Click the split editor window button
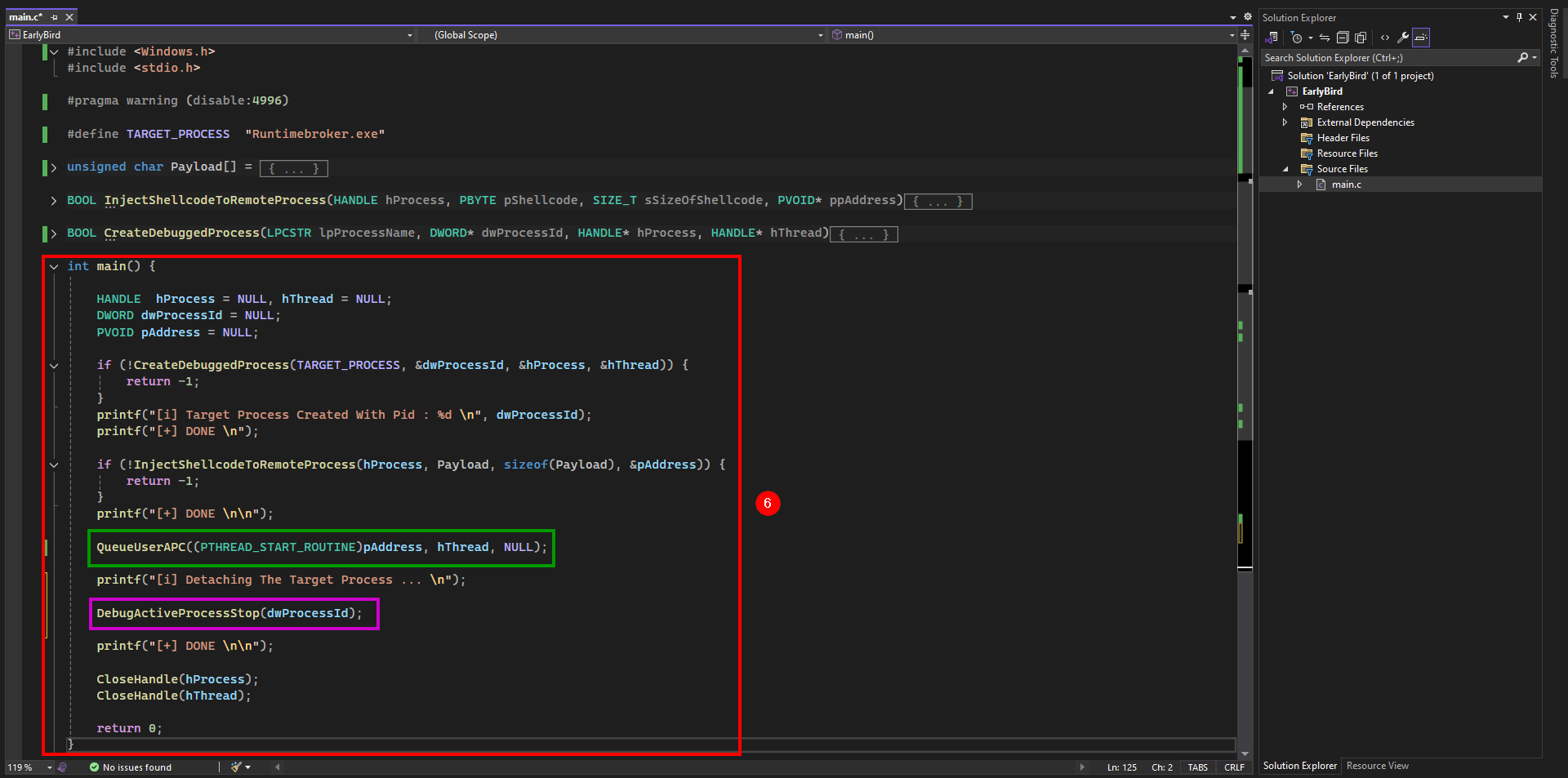The height and width of the screenshot is (778, 1568). pyautogui.click(x=1245, y=35)
